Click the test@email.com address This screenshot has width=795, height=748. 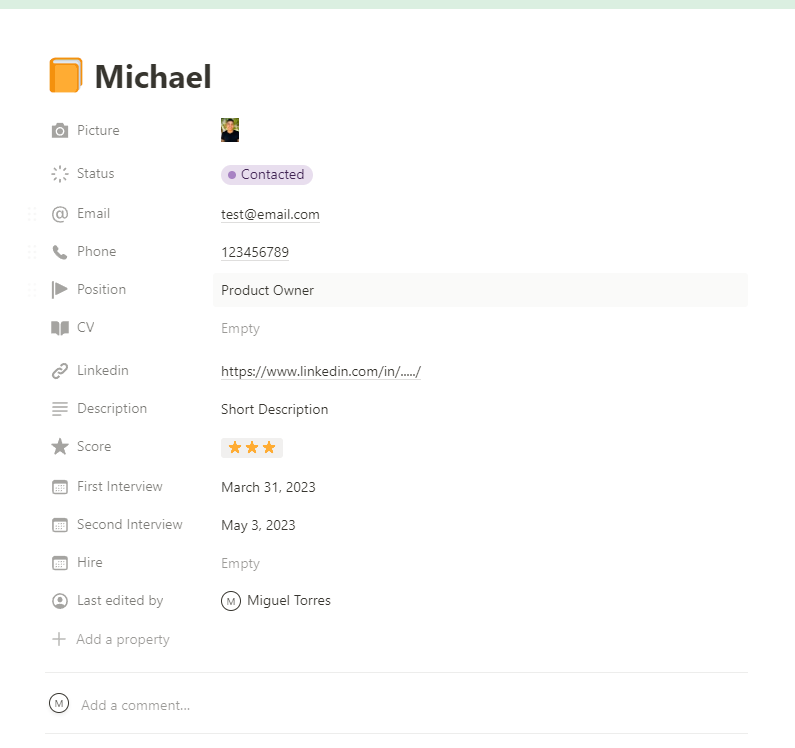(270, 215)
